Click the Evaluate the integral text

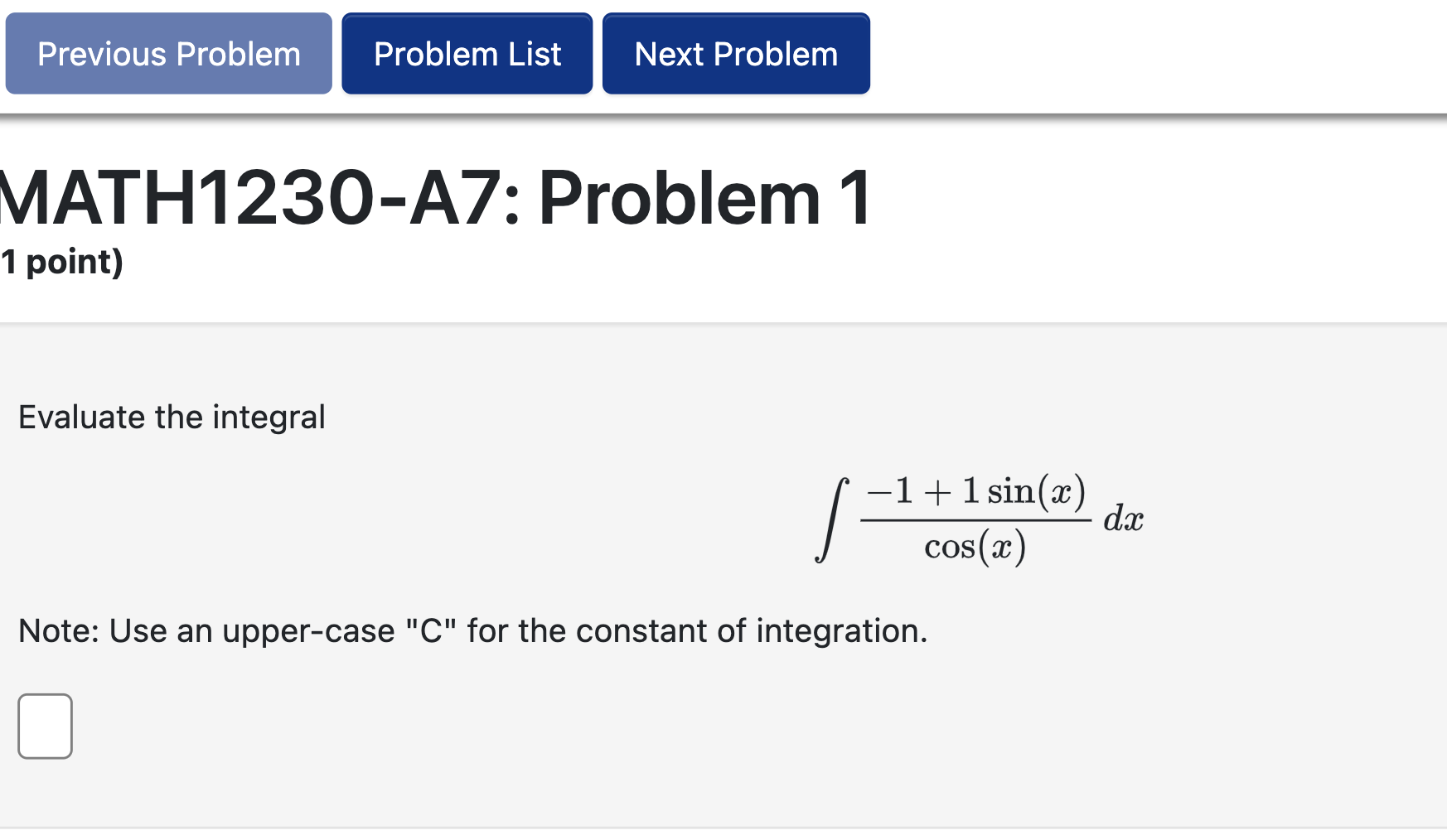click(x=171, y=416)
